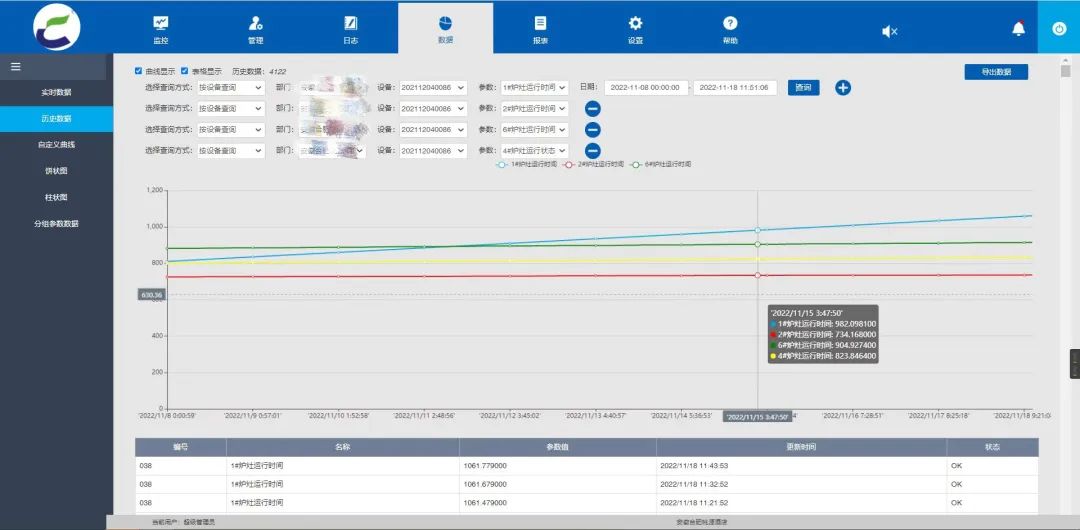This screenshot has height=530, width=1080.
Task: Click the blue line's highlighted data point
Action: 758,230
